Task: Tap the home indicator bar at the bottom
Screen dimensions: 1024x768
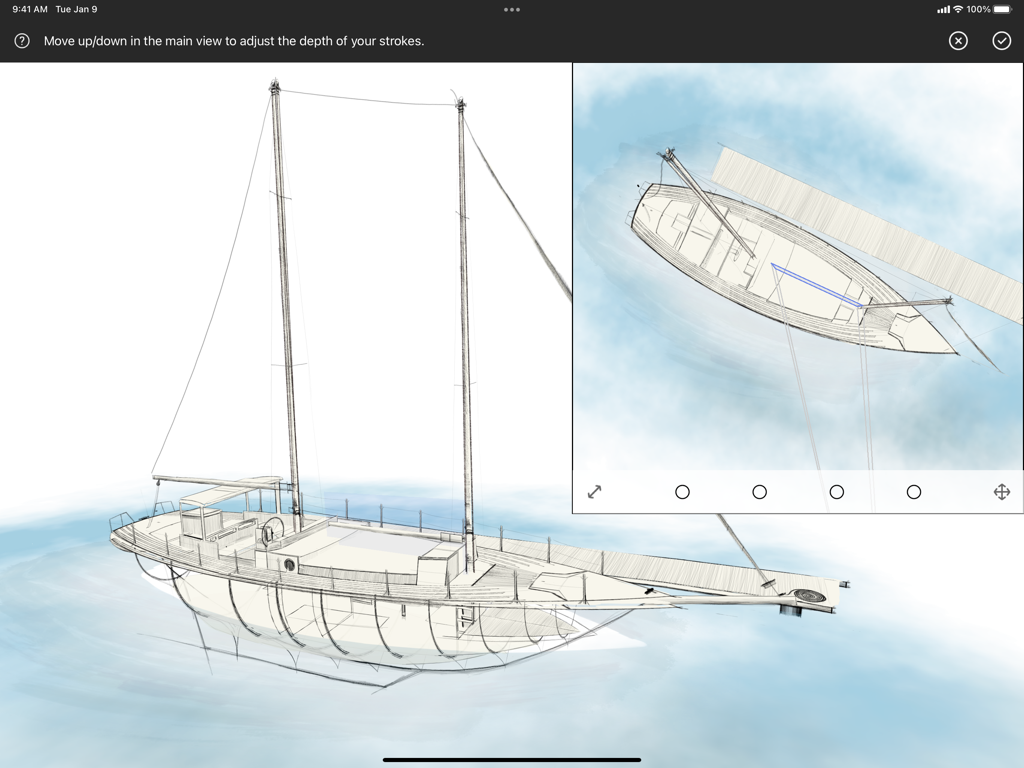Action: (512, 758)
